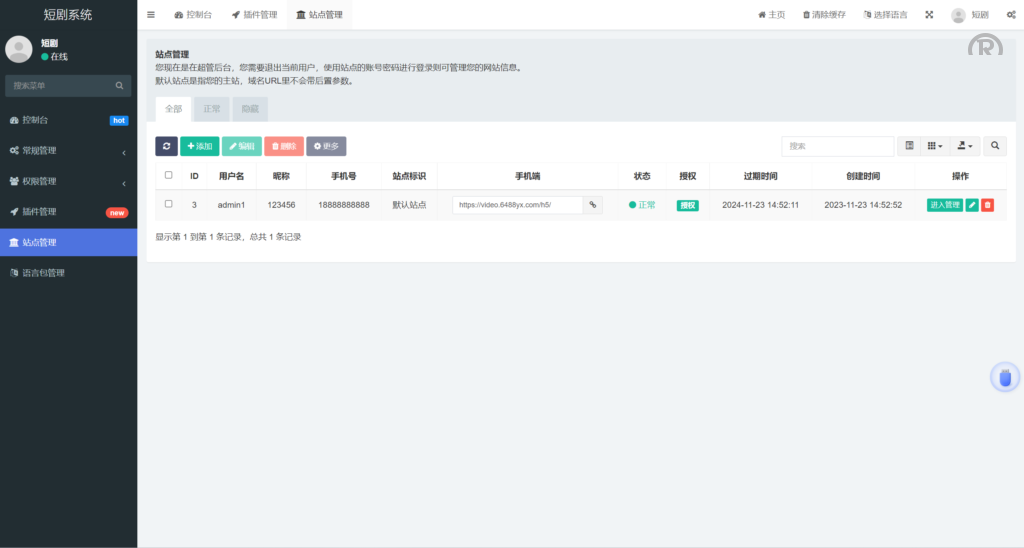Open the columns dropdown in table toolbar

935,146
